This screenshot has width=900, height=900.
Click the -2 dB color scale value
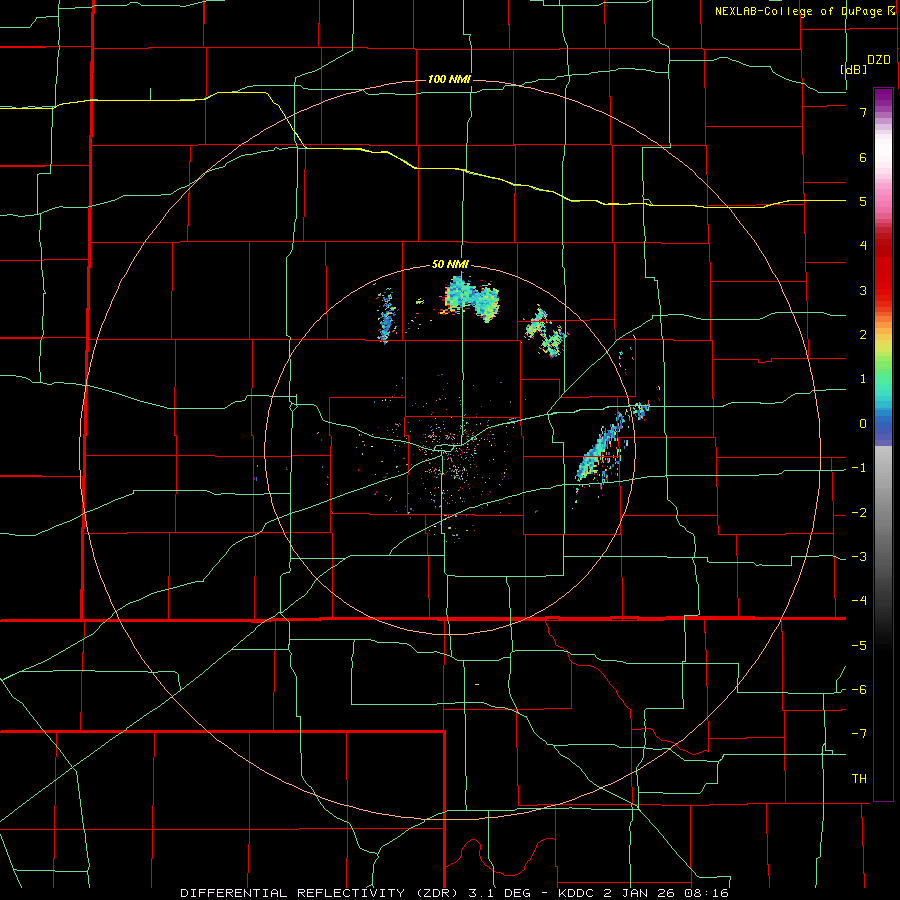[859, 513]
